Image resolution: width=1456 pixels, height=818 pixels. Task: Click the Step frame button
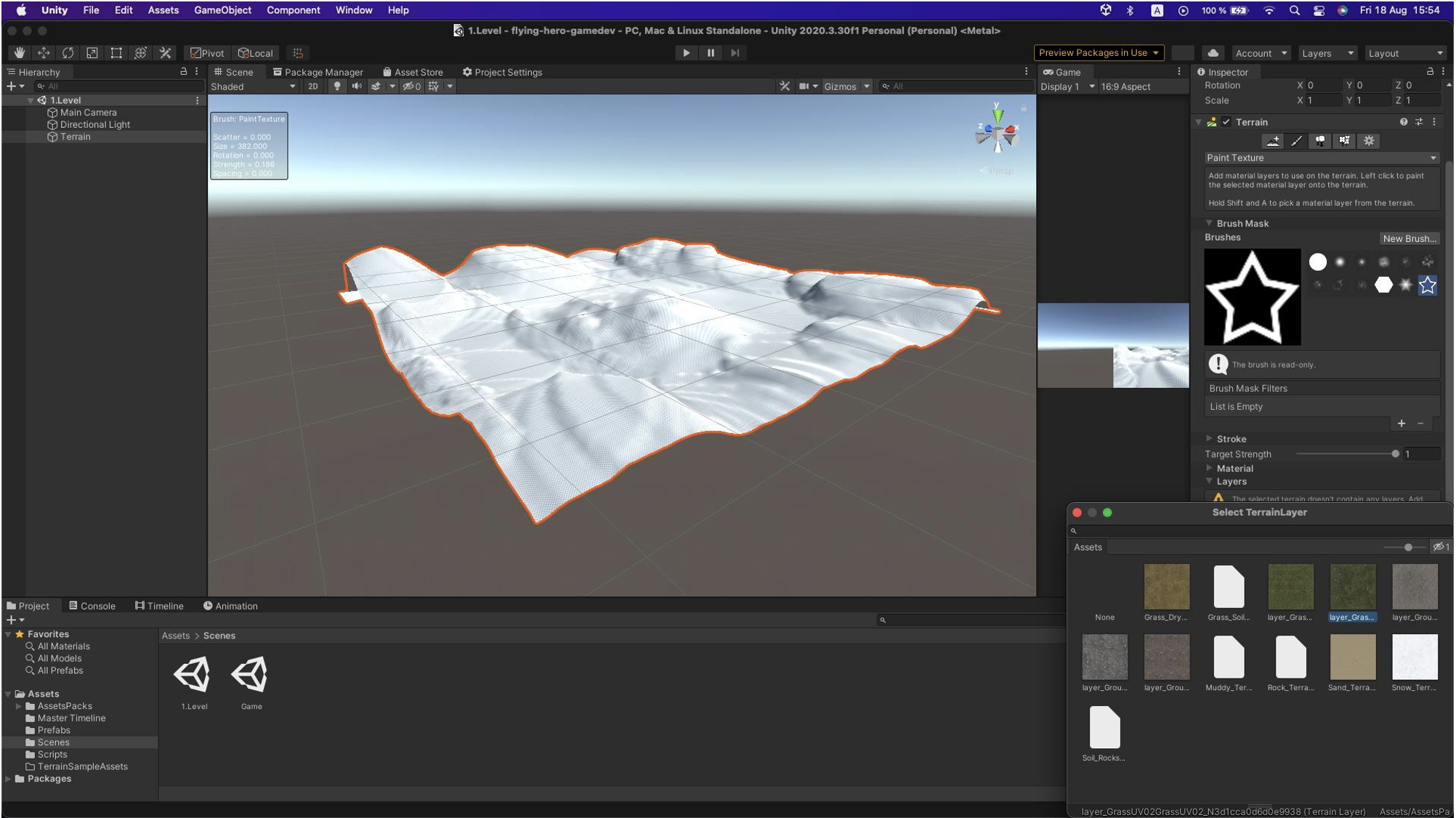click(735, 53)
